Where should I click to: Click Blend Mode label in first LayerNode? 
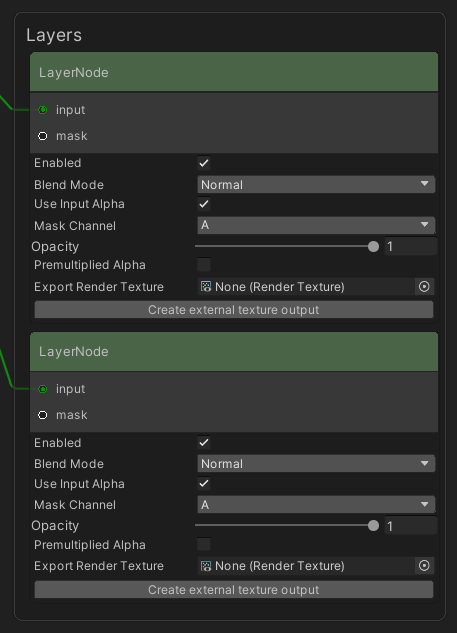69,185
